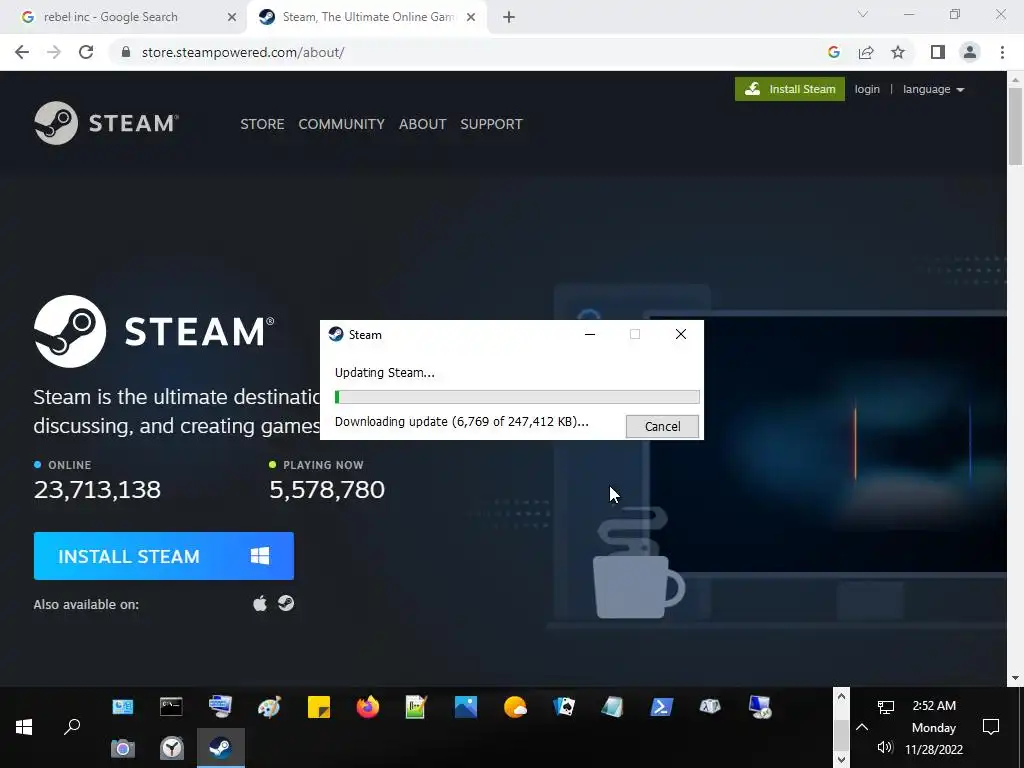Screen dimensions: 1024x768
Task: Open the STORE menu
Action: [263, 124]
